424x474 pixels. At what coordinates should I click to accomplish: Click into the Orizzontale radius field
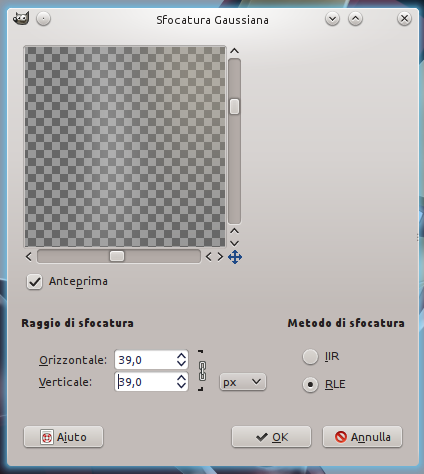click(x=145, y=360)
